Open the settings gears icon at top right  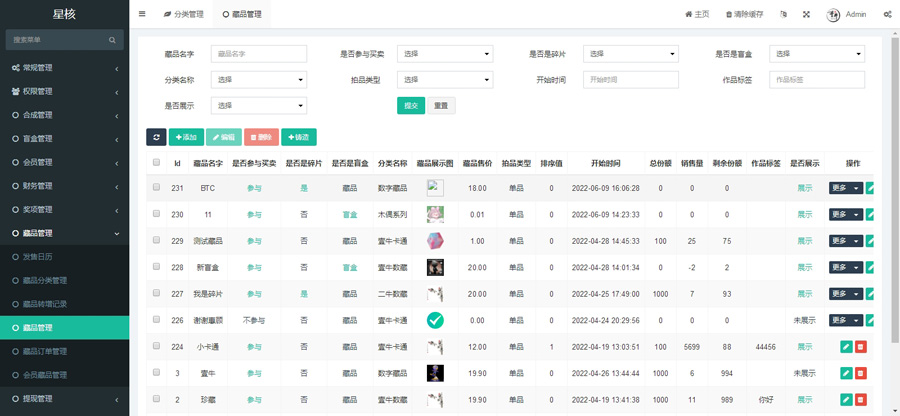click(887, 14)
